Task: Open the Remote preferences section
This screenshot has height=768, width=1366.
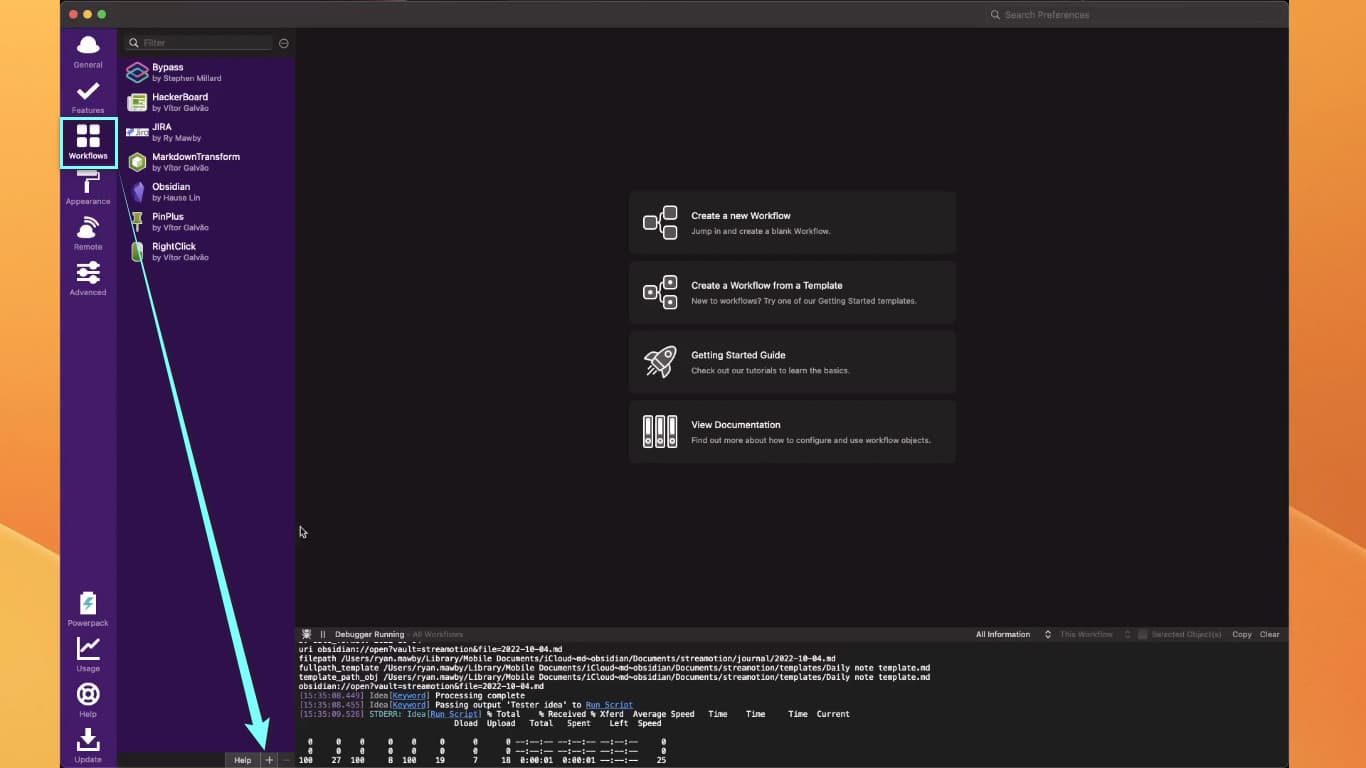Action: point(88,233)
